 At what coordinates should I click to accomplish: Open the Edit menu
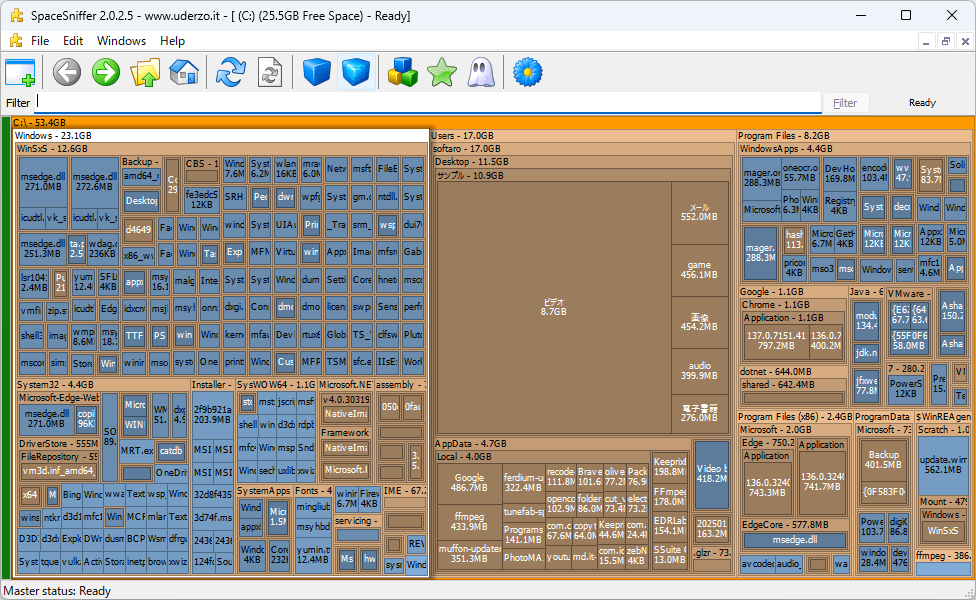tap(73, 40)
